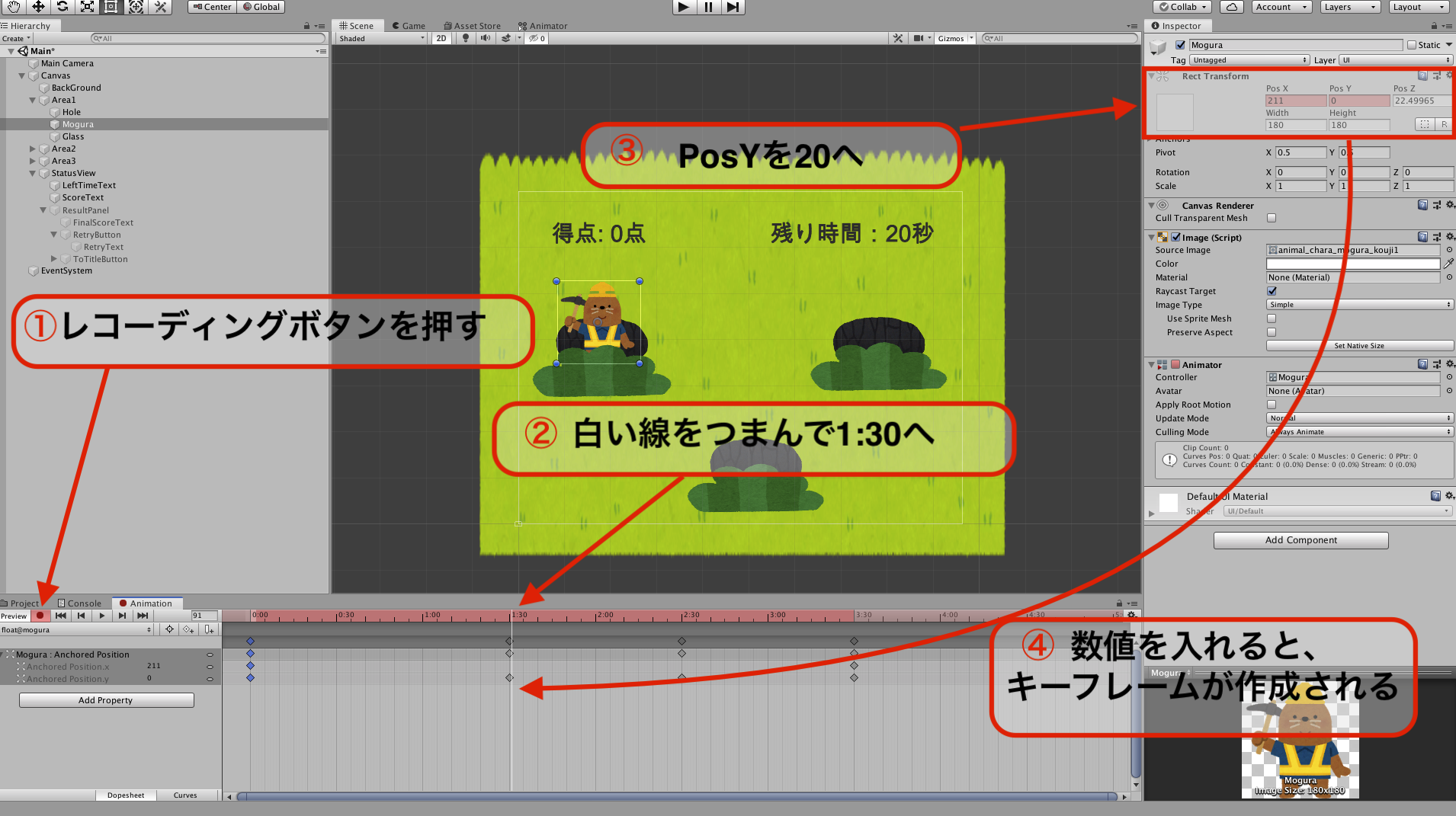Toggle Preserve Aspect checkbox
The width and height of the screenshot is (1456, 816).
coord(1272,332)
